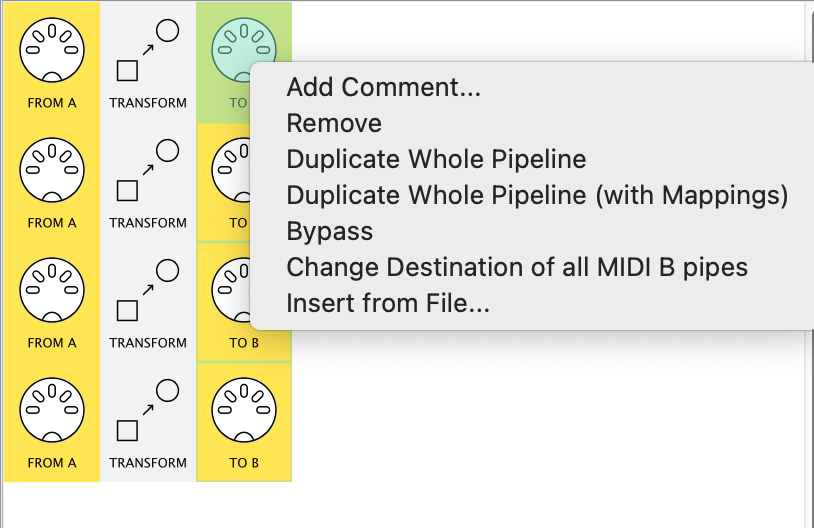Select Insert from File... menu option
The image size is (814, 528).
point(388,303)
